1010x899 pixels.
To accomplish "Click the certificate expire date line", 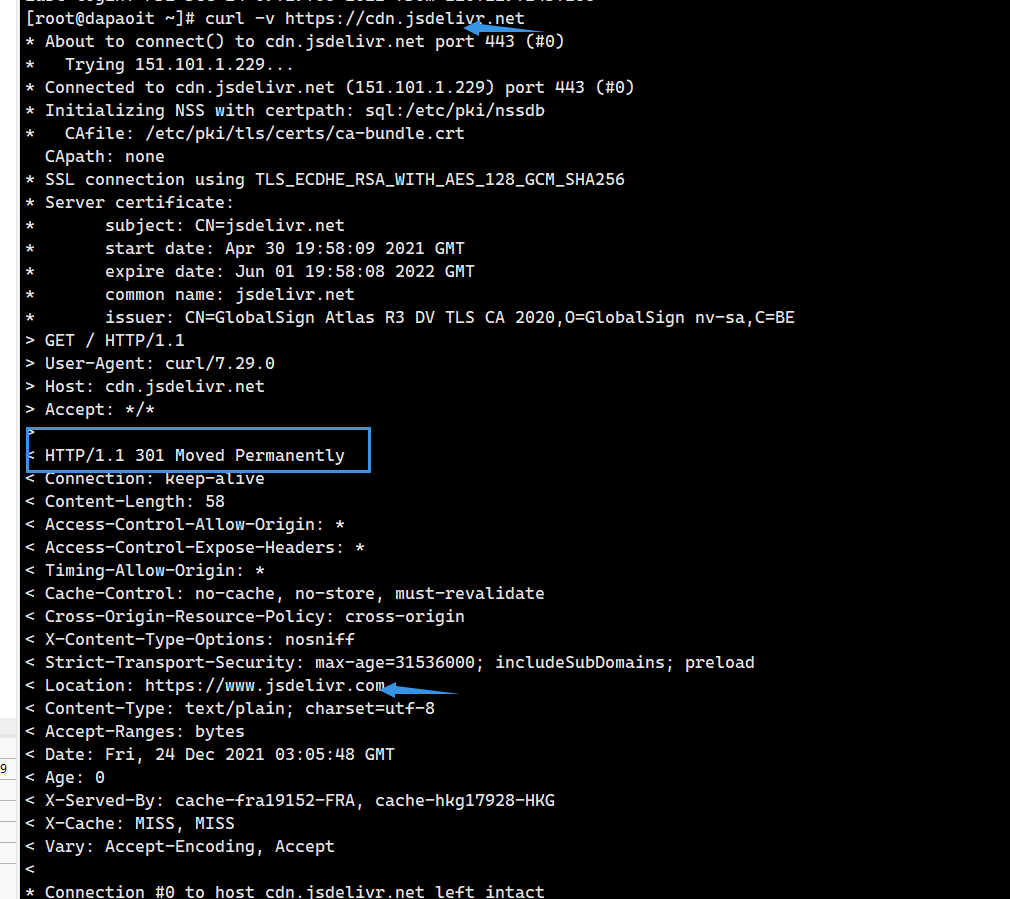I will click(x=250, y=272).
